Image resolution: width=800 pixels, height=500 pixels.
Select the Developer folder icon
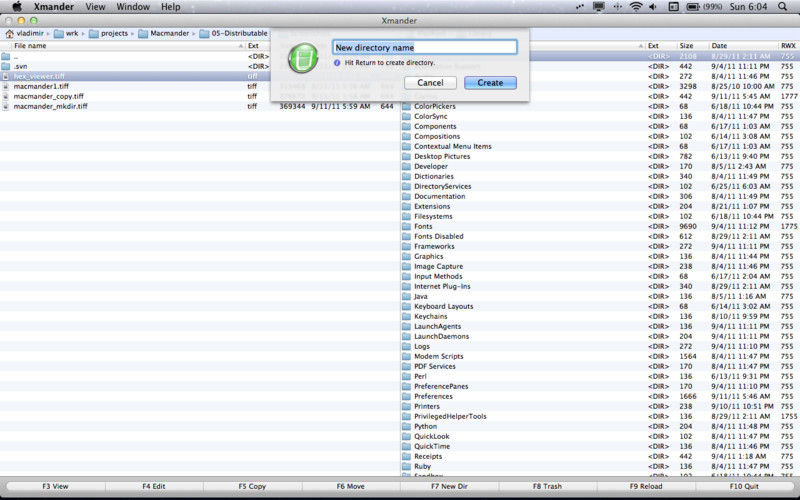pyautogui.click(x=406, y=166)
